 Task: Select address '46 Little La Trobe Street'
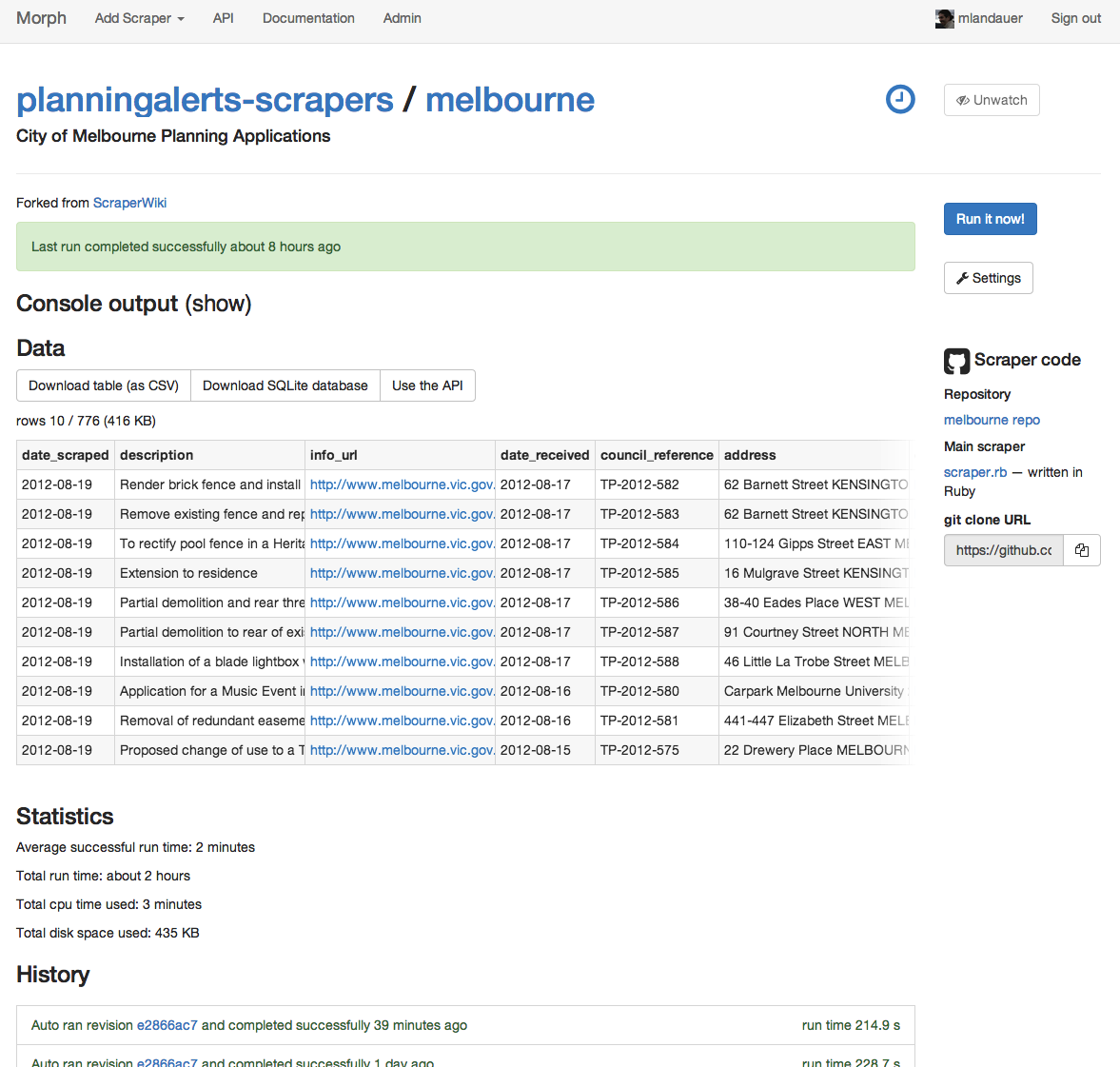point(816,662)
